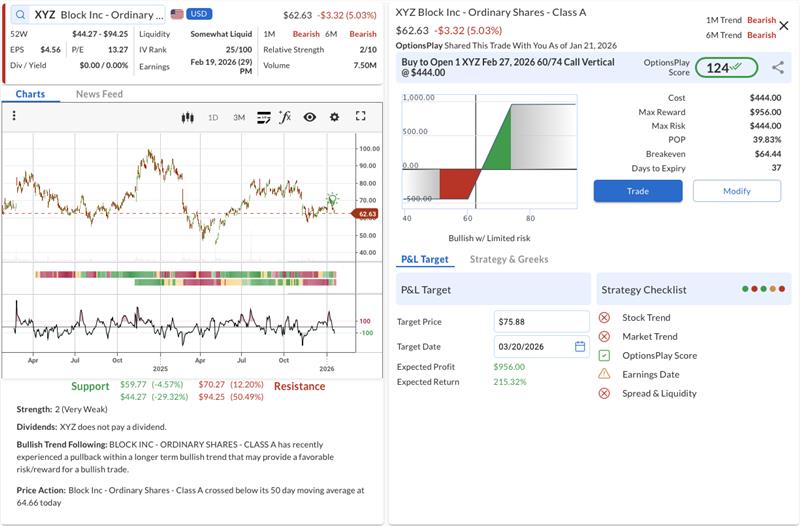Click the share trade icon
Image resolution: width=800 pixels, height=527 pixels.
(x=778, y=68)
